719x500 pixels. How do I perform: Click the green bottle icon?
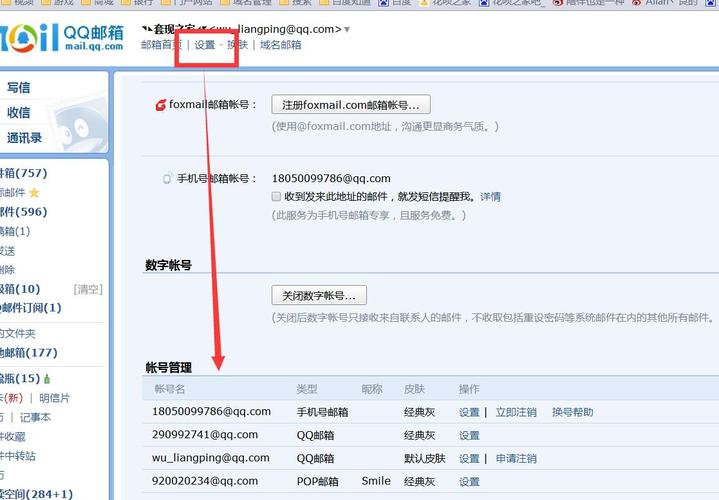47,379
